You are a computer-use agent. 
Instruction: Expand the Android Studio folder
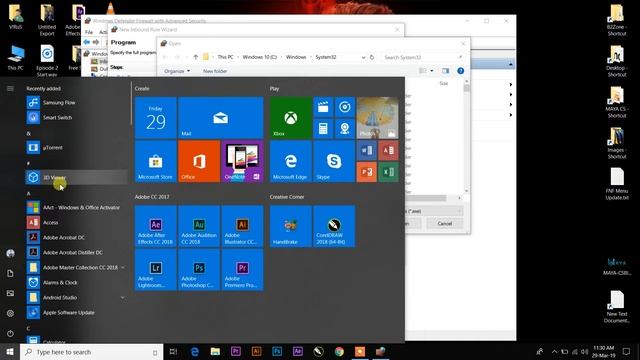pos(76,298)
